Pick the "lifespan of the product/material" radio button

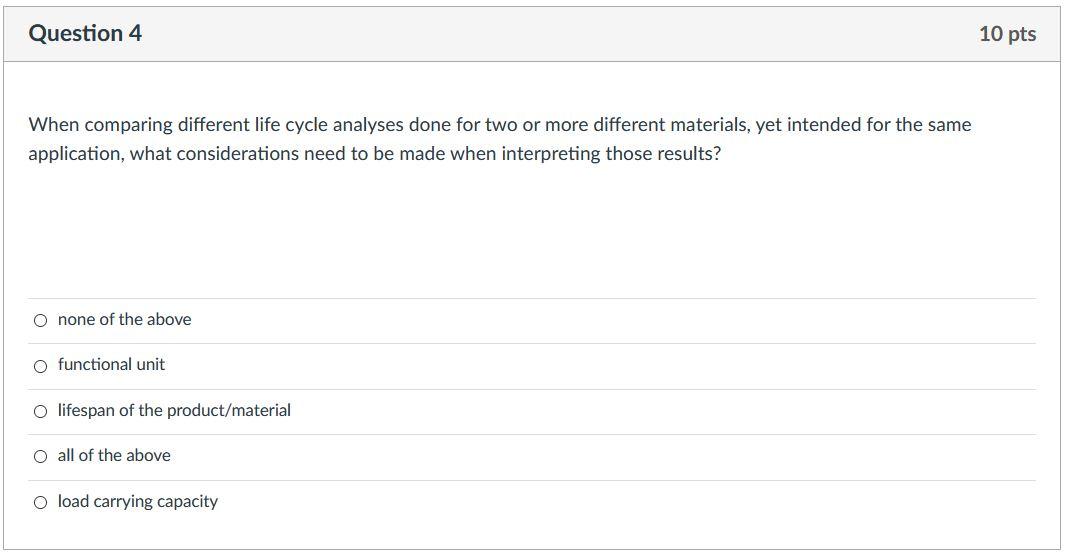[40, 412]
